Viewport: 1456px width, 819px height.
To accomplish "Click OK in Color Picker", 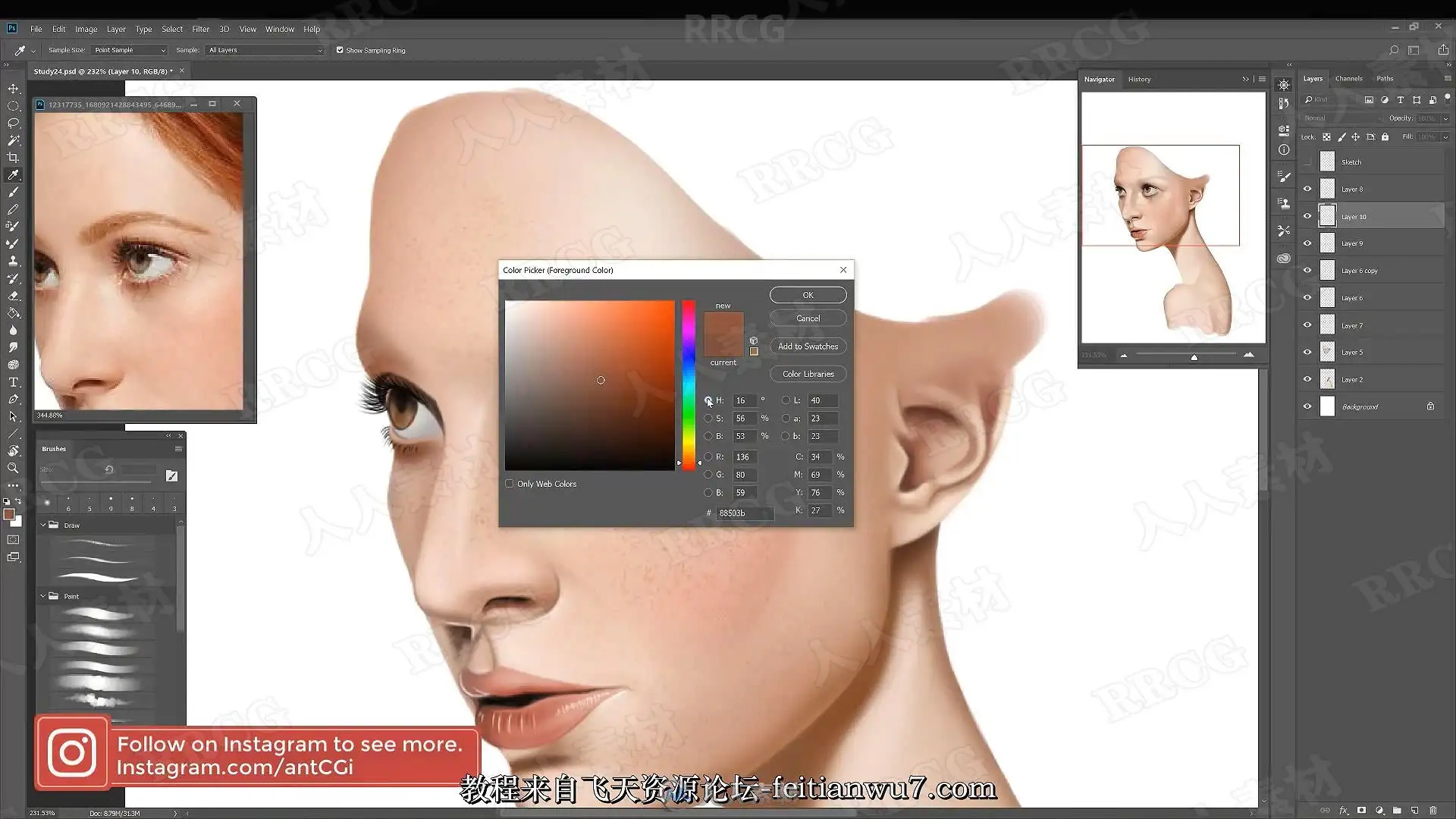I will [x=808, y=295].
